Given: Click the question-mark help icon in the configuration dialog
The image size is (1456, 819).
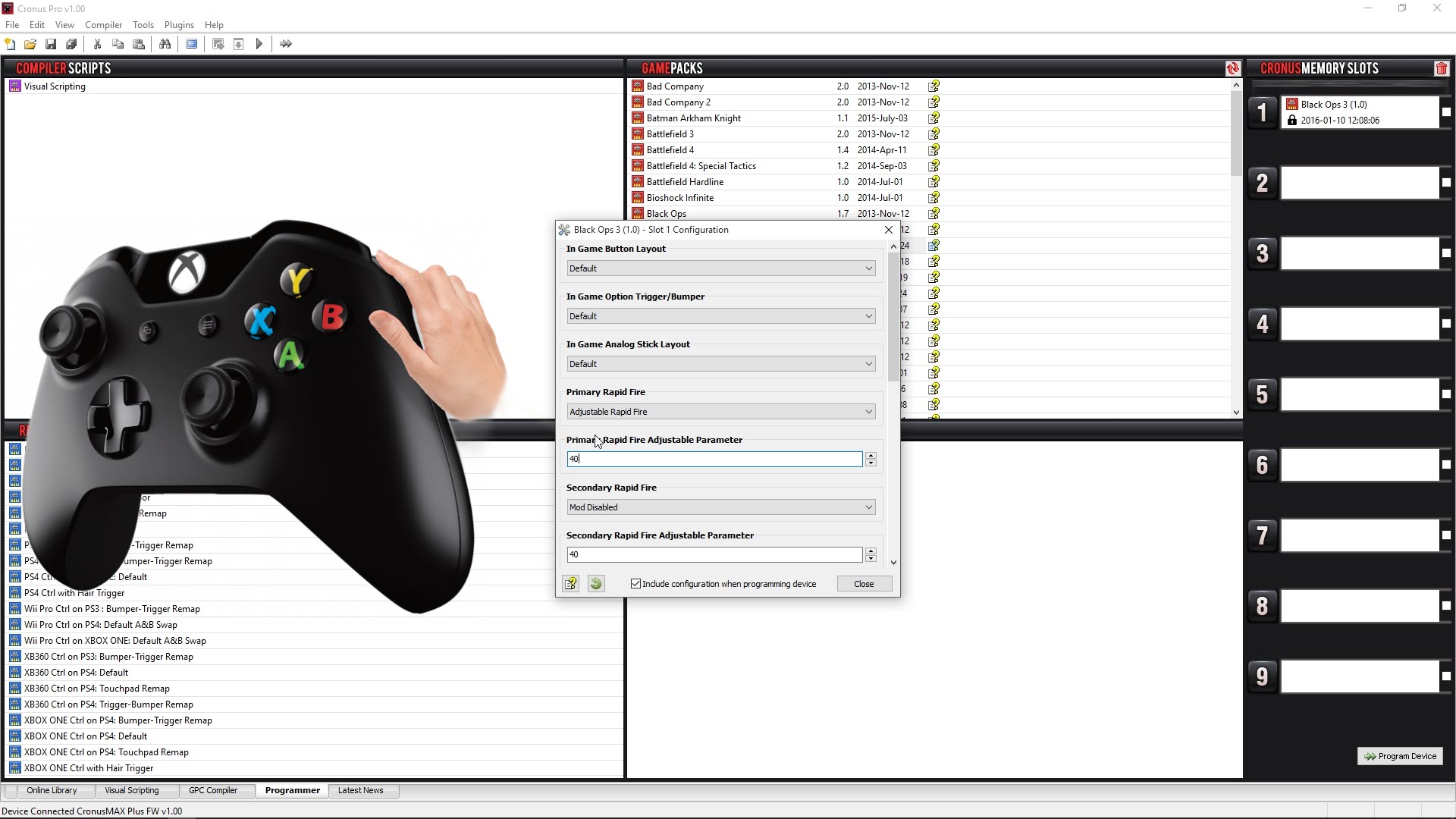Looking at the screenshot, I should [570, 584].
